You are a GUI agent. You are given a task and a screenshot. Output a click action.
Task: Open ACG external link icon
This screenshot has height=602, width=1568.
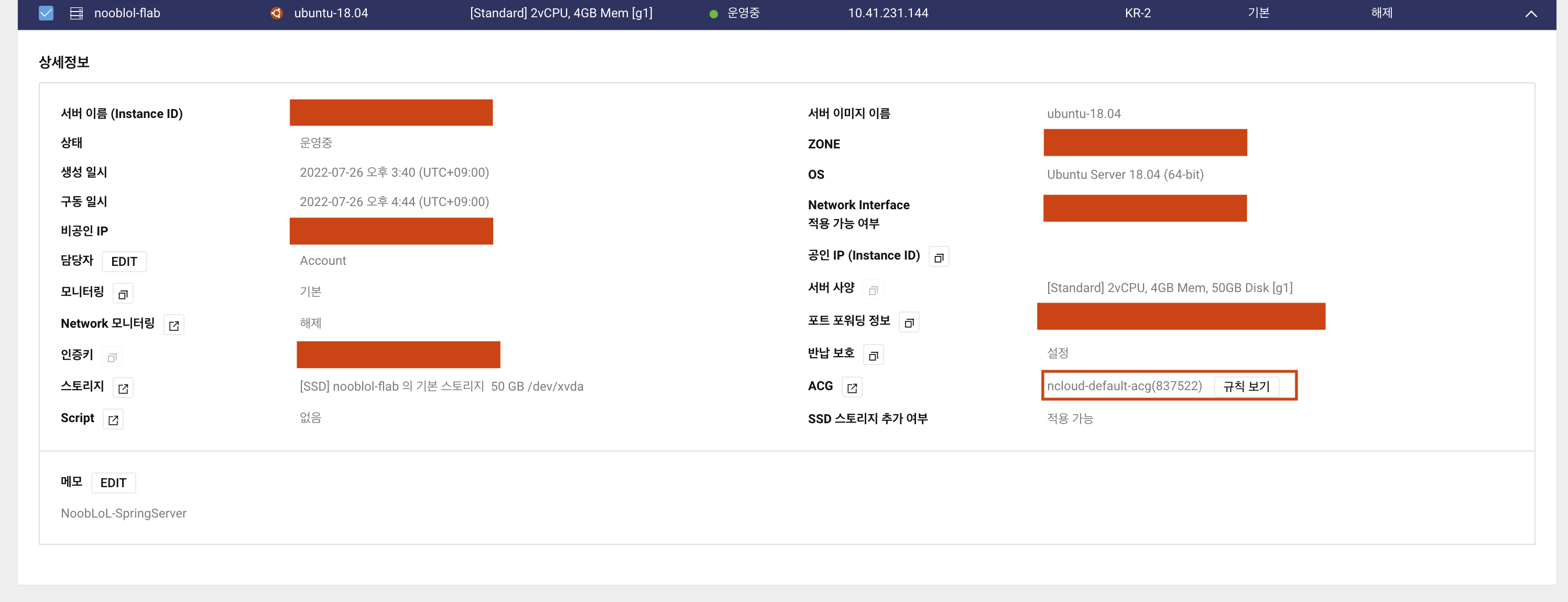(x=852, y=388)
